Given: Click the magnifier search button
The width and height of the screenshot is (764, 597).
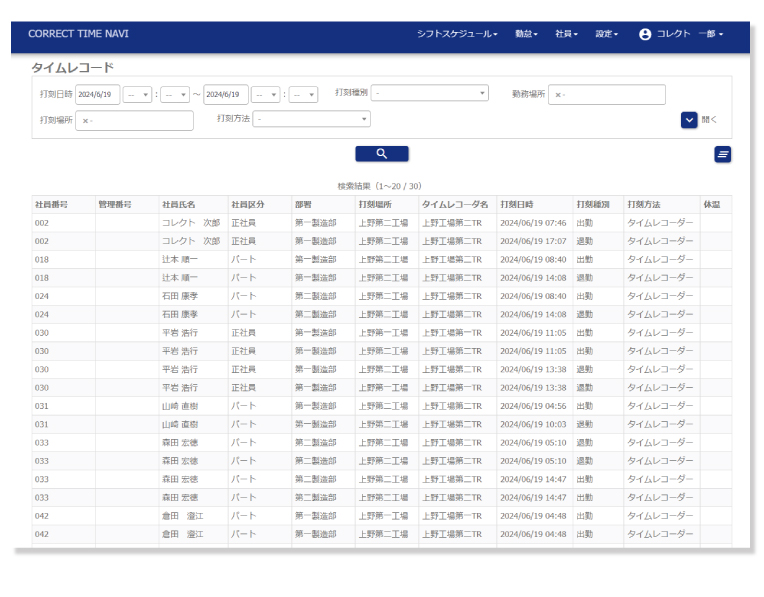Looking at the screenshot, I should (x=381, y=154).
